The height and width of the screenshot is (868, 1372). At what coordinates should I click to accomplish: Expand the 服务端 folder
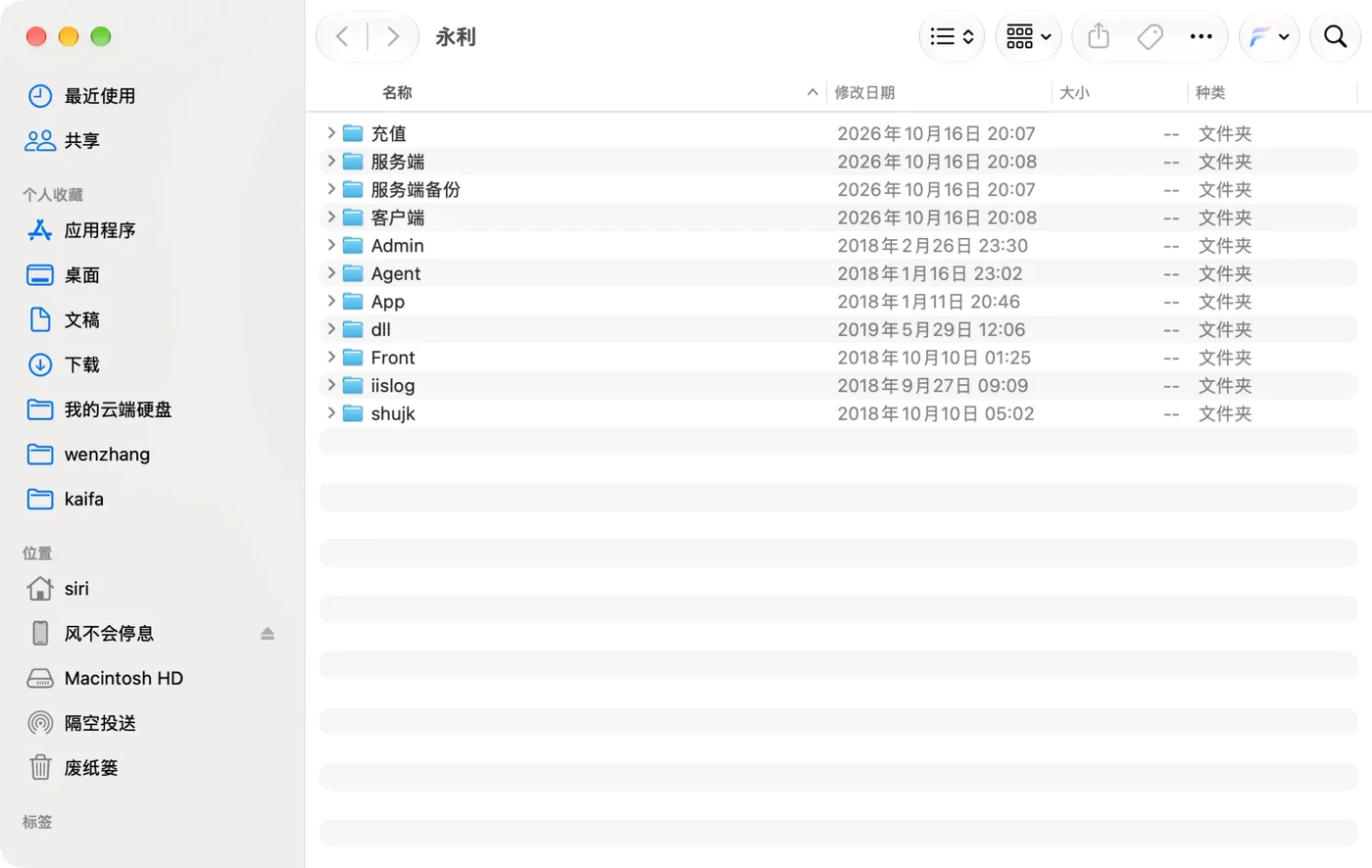[331, 161]
